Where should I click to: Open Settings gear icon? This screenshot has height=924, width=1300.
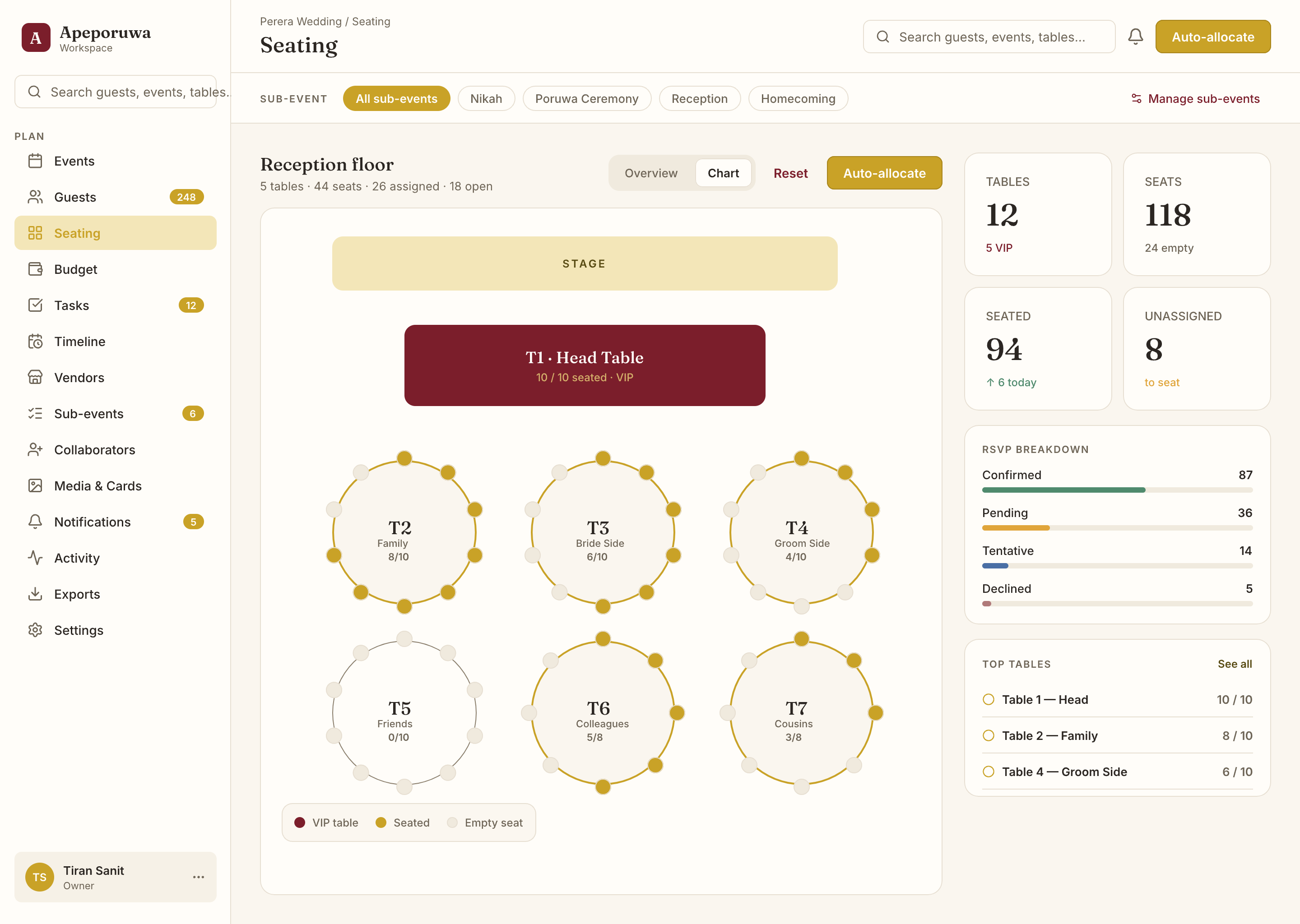coord(35,630)
